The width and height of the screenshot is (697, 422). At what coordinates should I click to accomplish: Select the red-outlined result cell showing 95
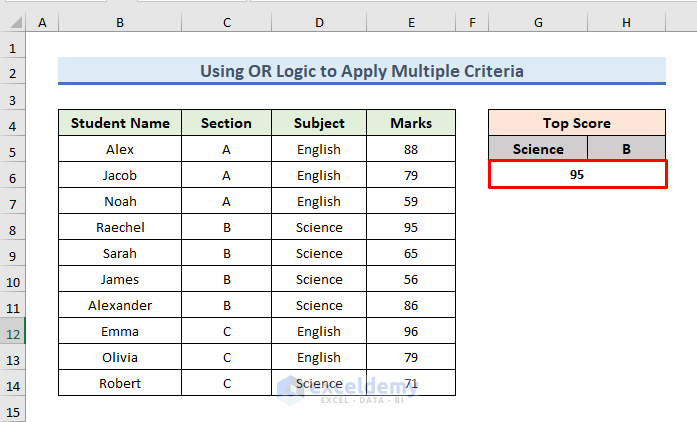click(x=577, y=175)
